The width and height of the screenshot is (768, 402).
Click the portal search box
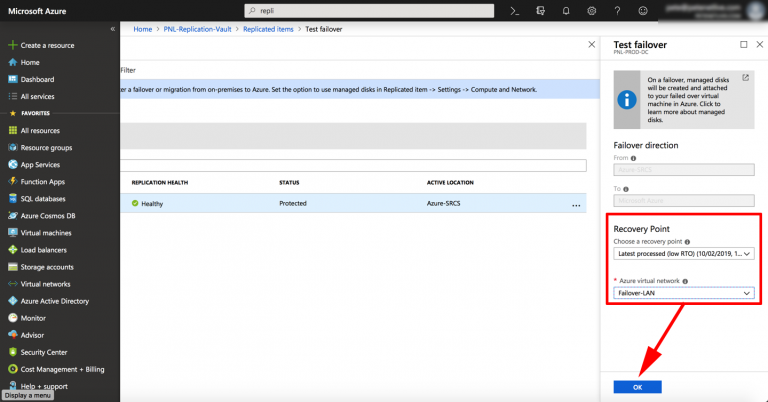click(369, 11)
